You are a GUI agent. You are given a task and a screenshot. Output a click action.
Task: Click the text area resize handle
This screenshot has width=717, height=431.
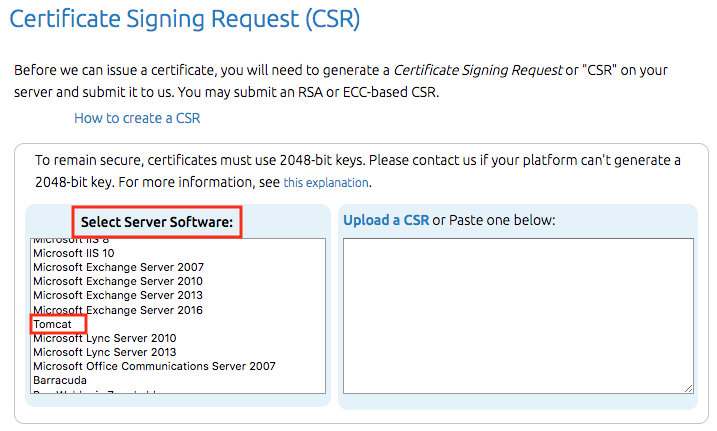(689, 388)
